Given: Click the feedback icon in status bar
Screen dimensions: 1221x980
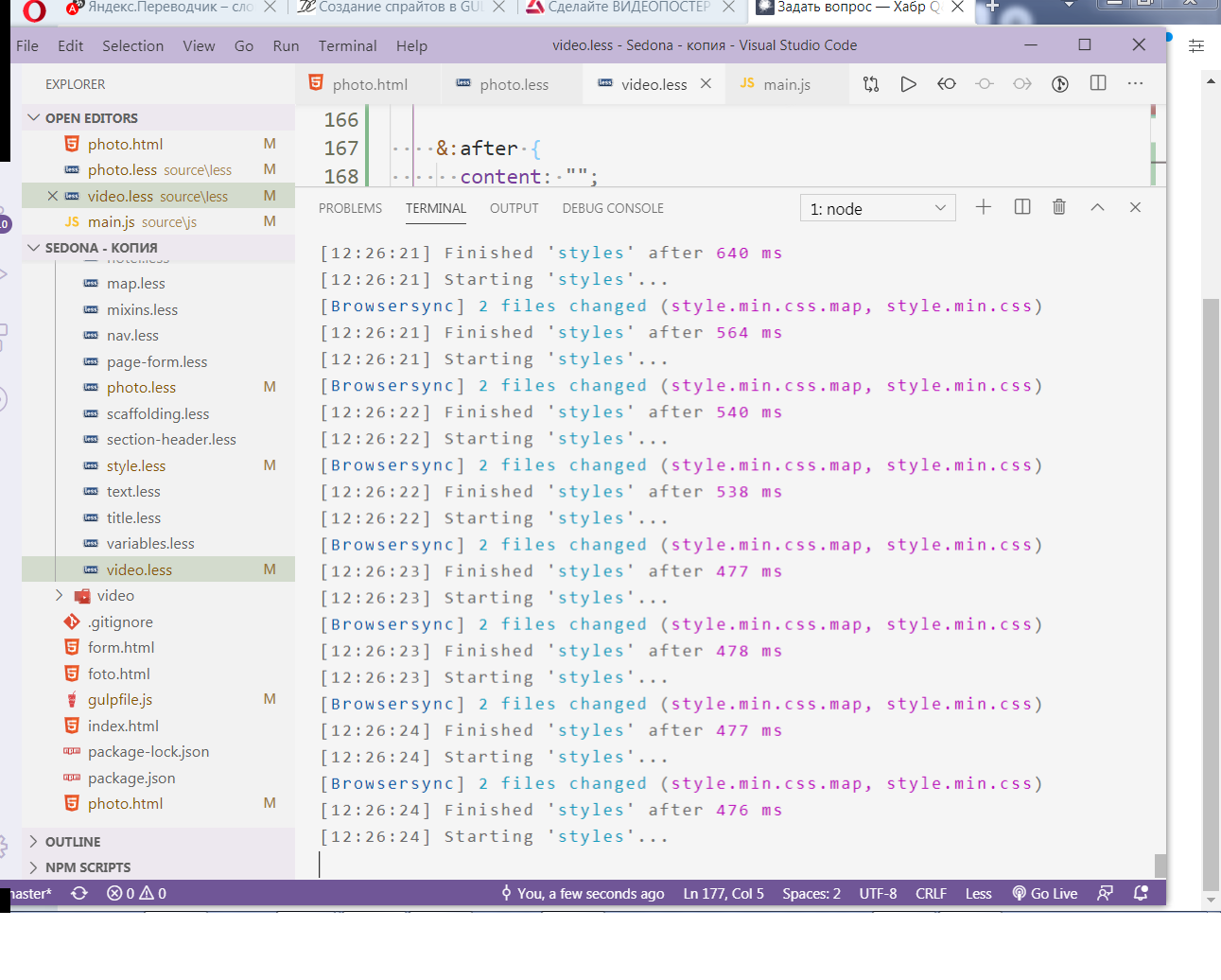Looking at the screenshot, I should click(x=1105, y=893).
